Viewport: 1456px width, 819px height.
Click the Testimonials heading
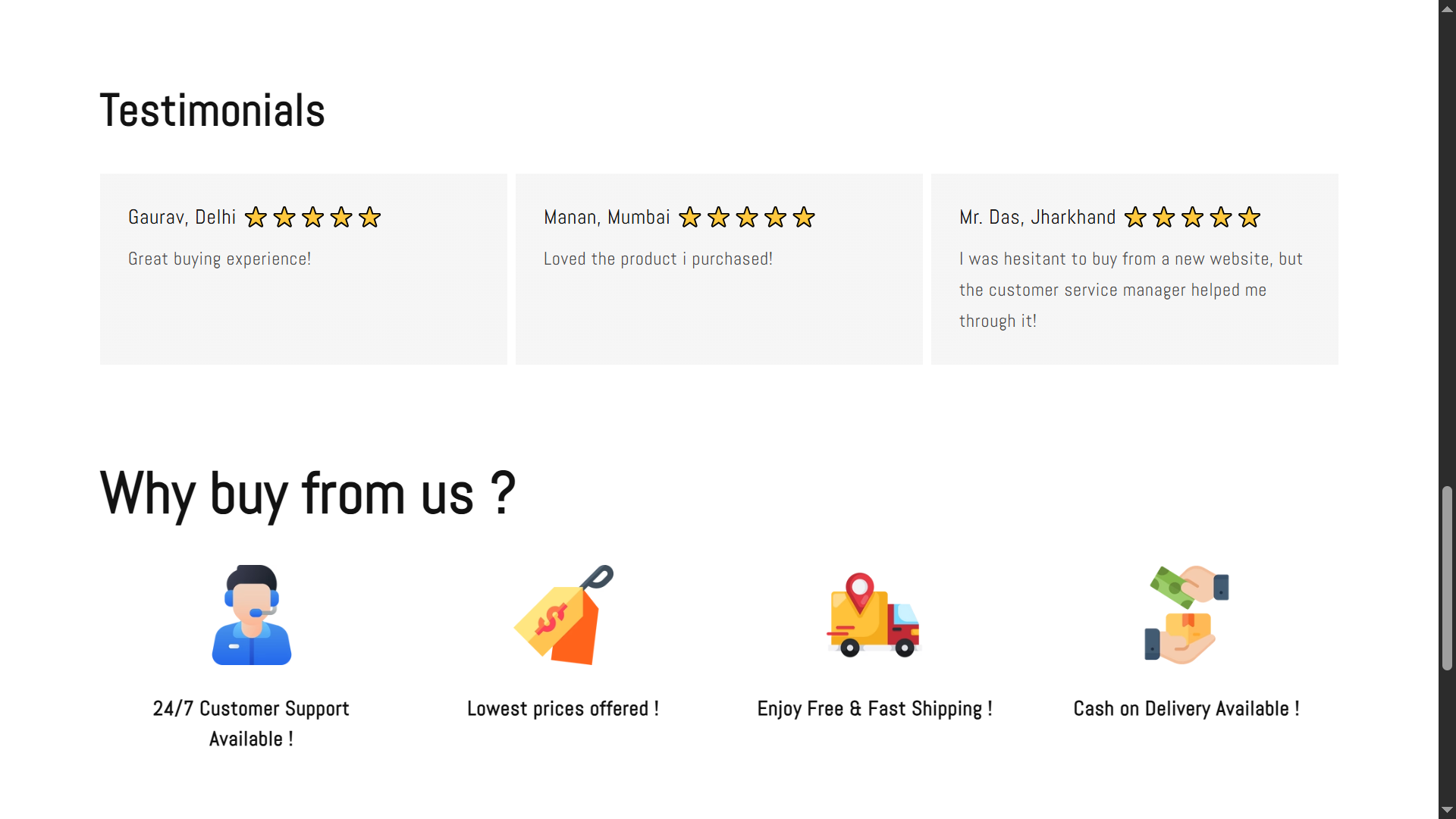(212, 111)
